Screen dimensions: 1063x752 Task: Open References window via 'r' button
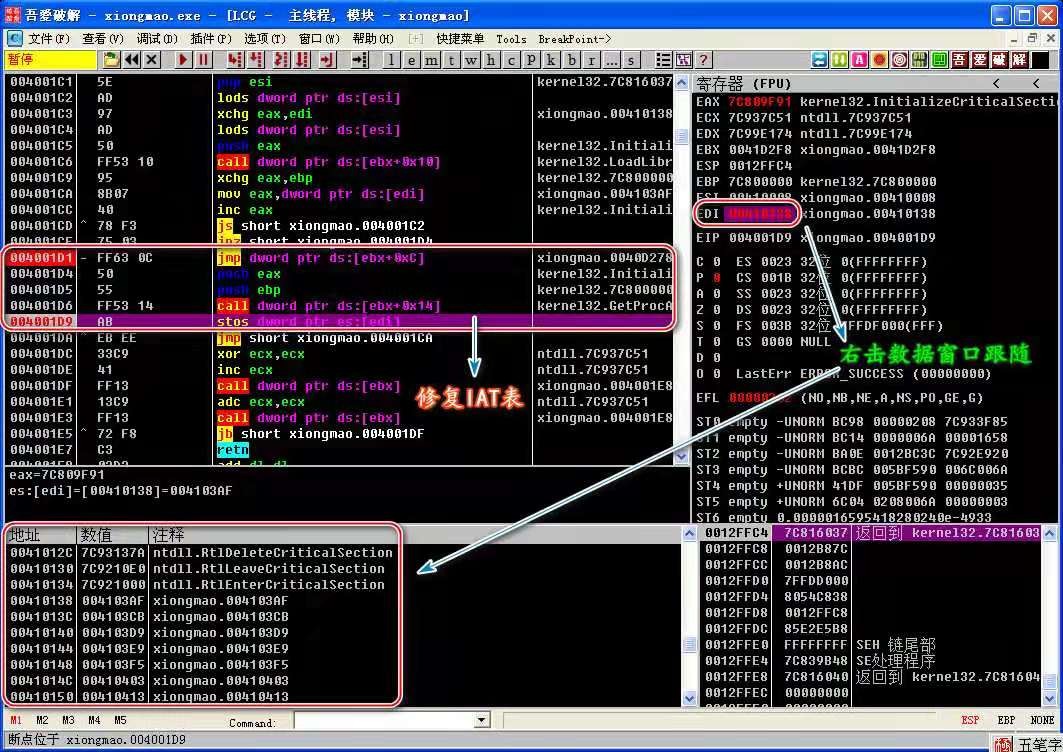pos(591,60)
